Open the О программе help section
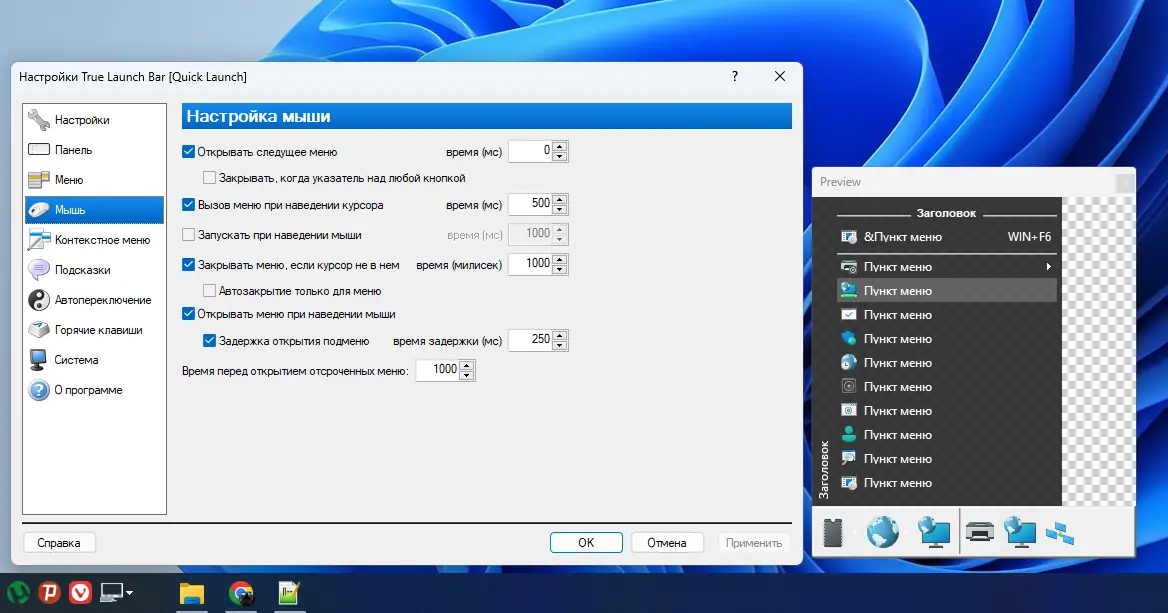This screenshot has width=1168, height=613. pyautogui.click(x=88, y=390)
